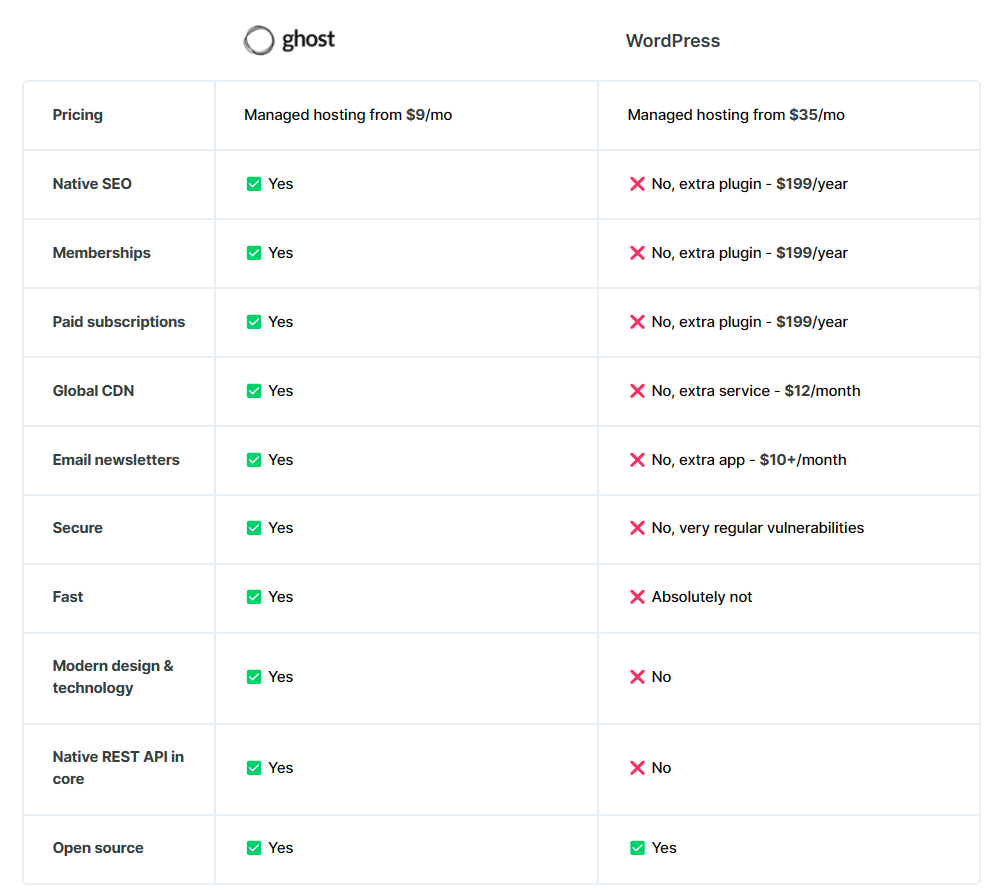
Task: Click red X in Modern design row
Action: point(637,677)
